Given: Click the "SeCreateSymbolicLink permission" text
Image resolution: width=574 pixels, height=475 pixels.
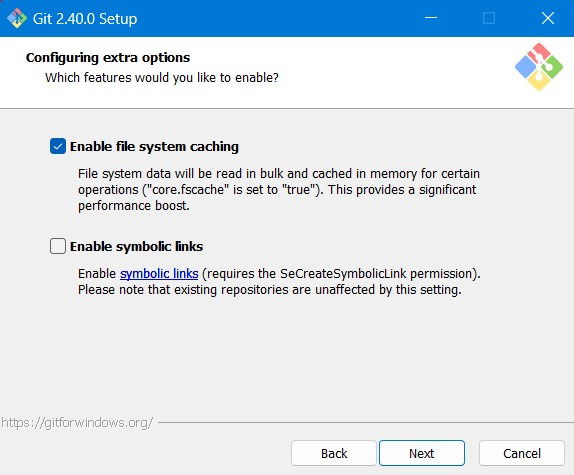Looking at the screenshot, I should point(378,274).
